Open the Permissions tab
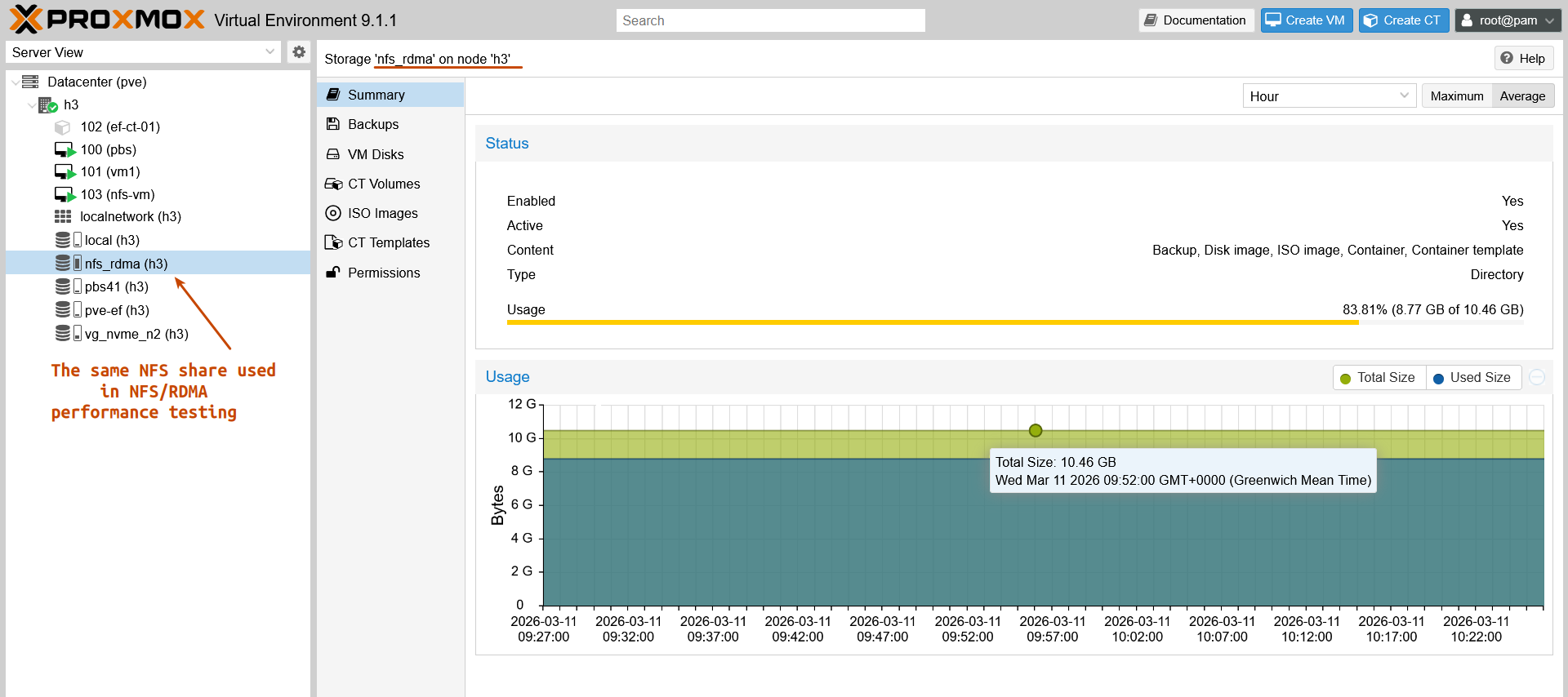Screen dimensions: 1568x697 coord(390,273)
